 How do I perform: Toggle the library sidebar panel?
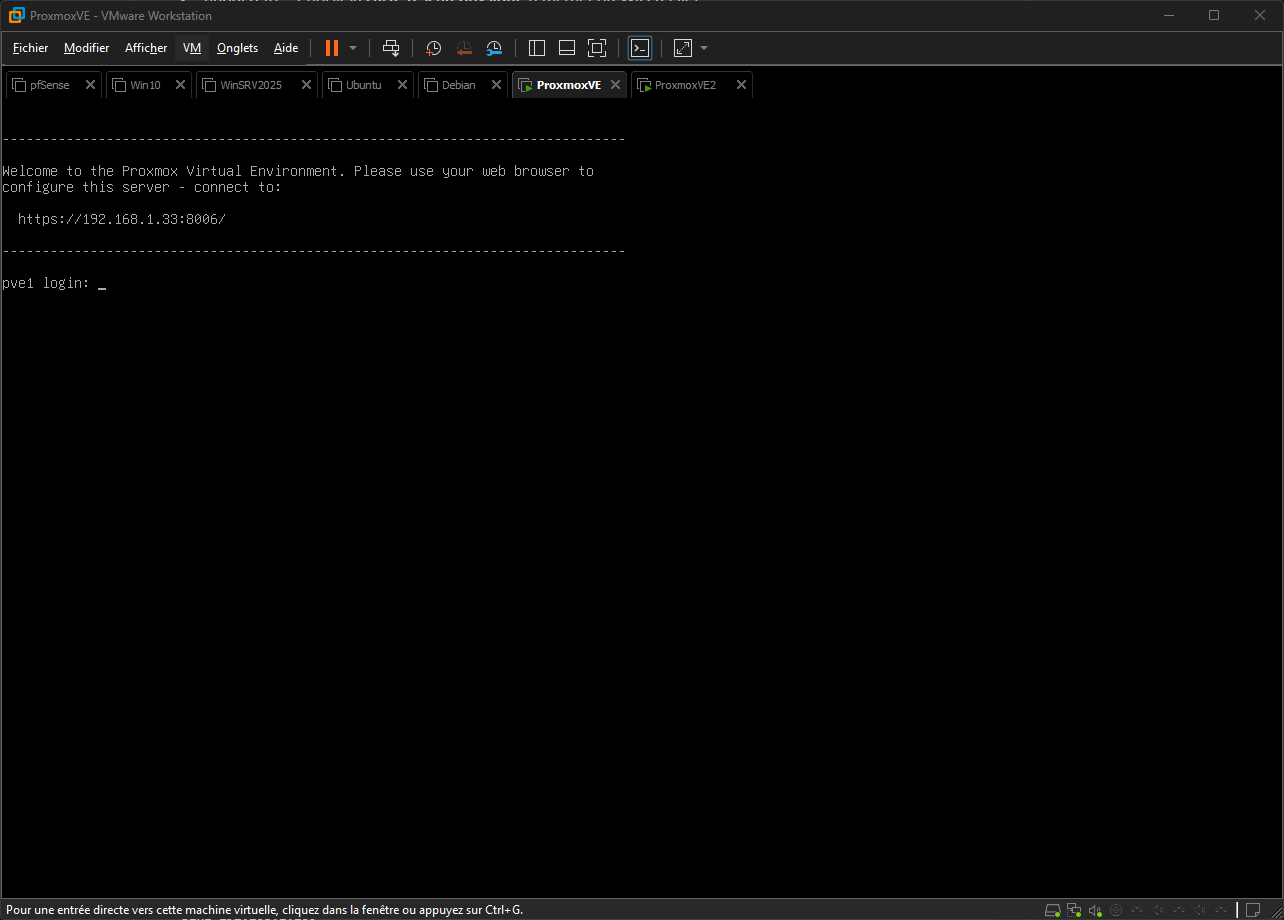click(x=537, y=48)
